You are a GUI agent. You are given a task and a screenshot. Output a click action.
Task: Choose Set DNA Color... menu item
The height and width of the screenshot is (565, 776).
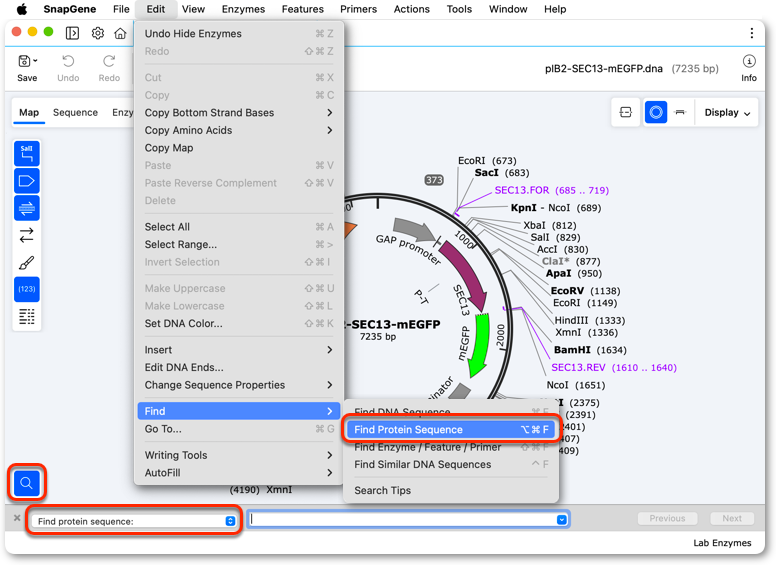(239, 324)
